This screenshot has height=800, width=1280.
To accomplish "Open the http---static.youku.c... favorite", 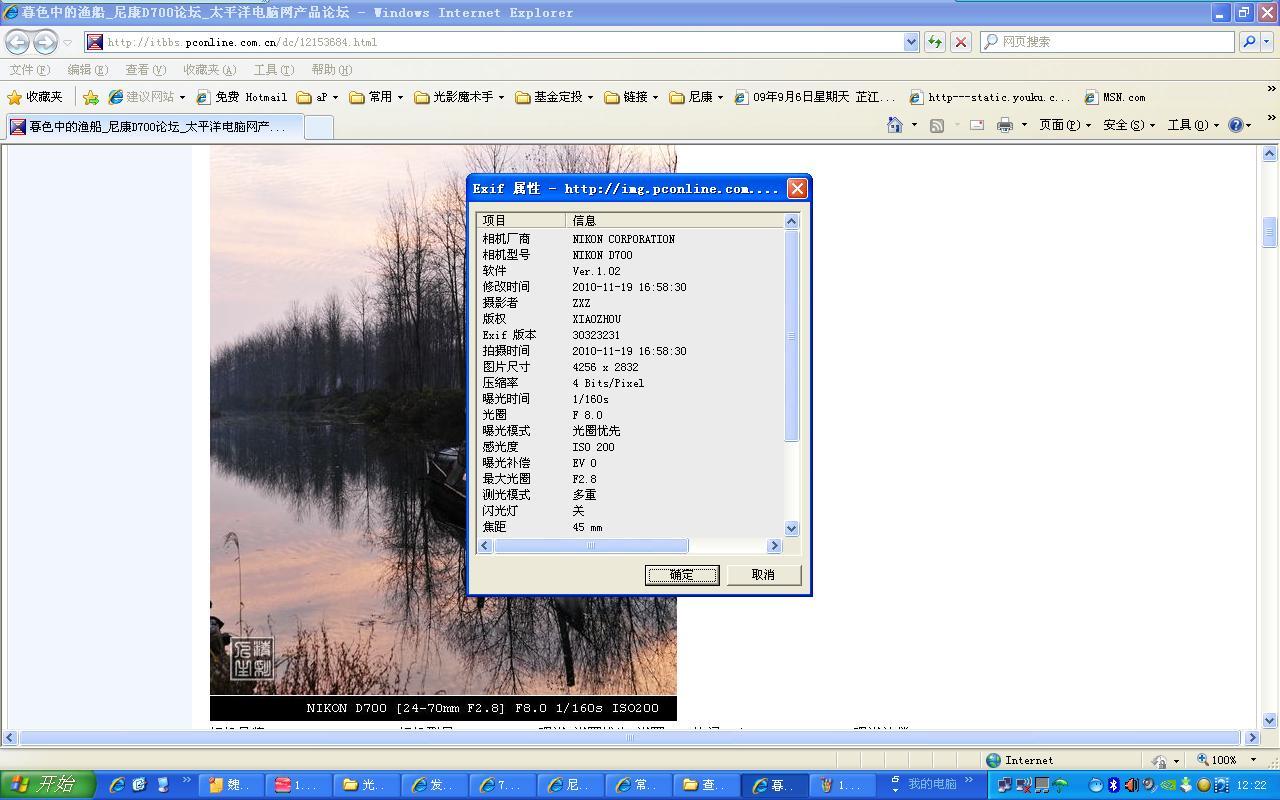I will tap(990, 97).
